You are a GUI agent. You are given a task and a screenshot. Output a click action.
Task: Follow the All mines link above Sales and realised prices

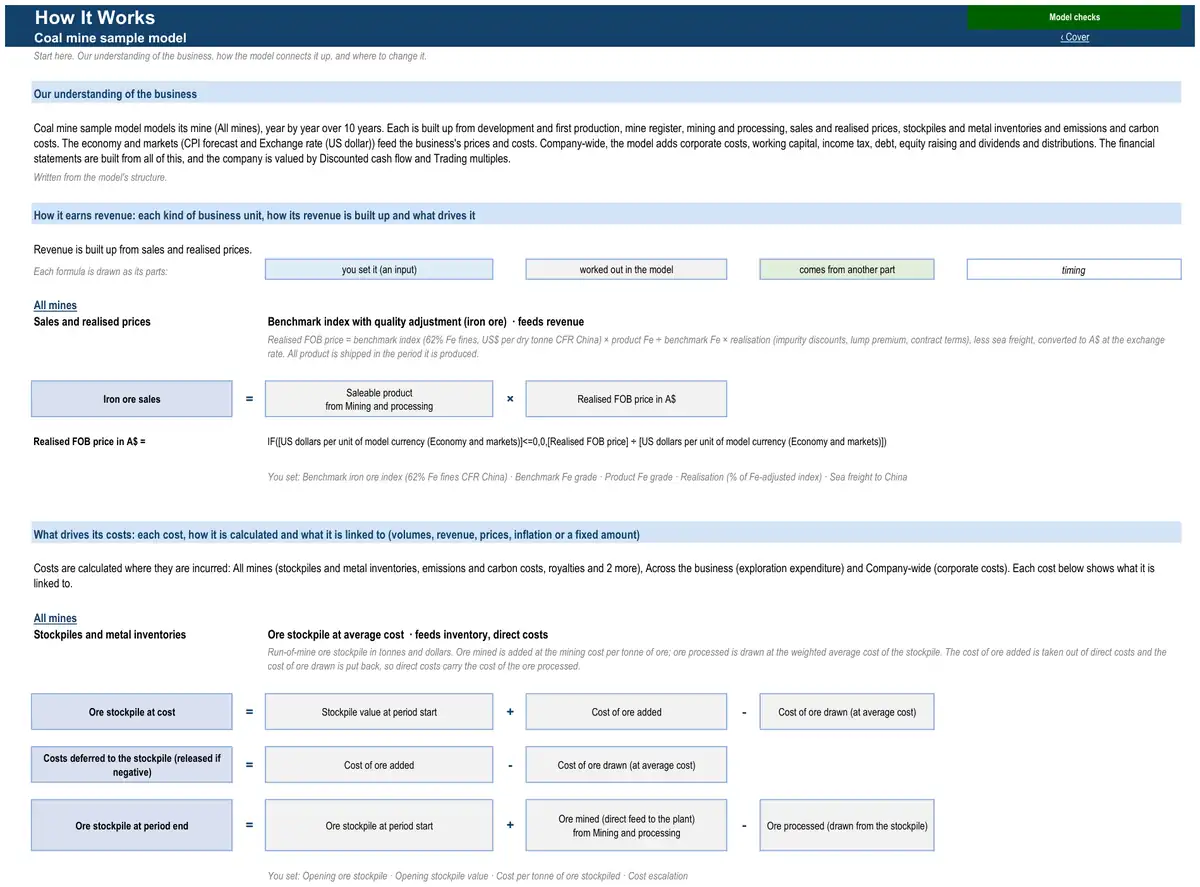55,306
